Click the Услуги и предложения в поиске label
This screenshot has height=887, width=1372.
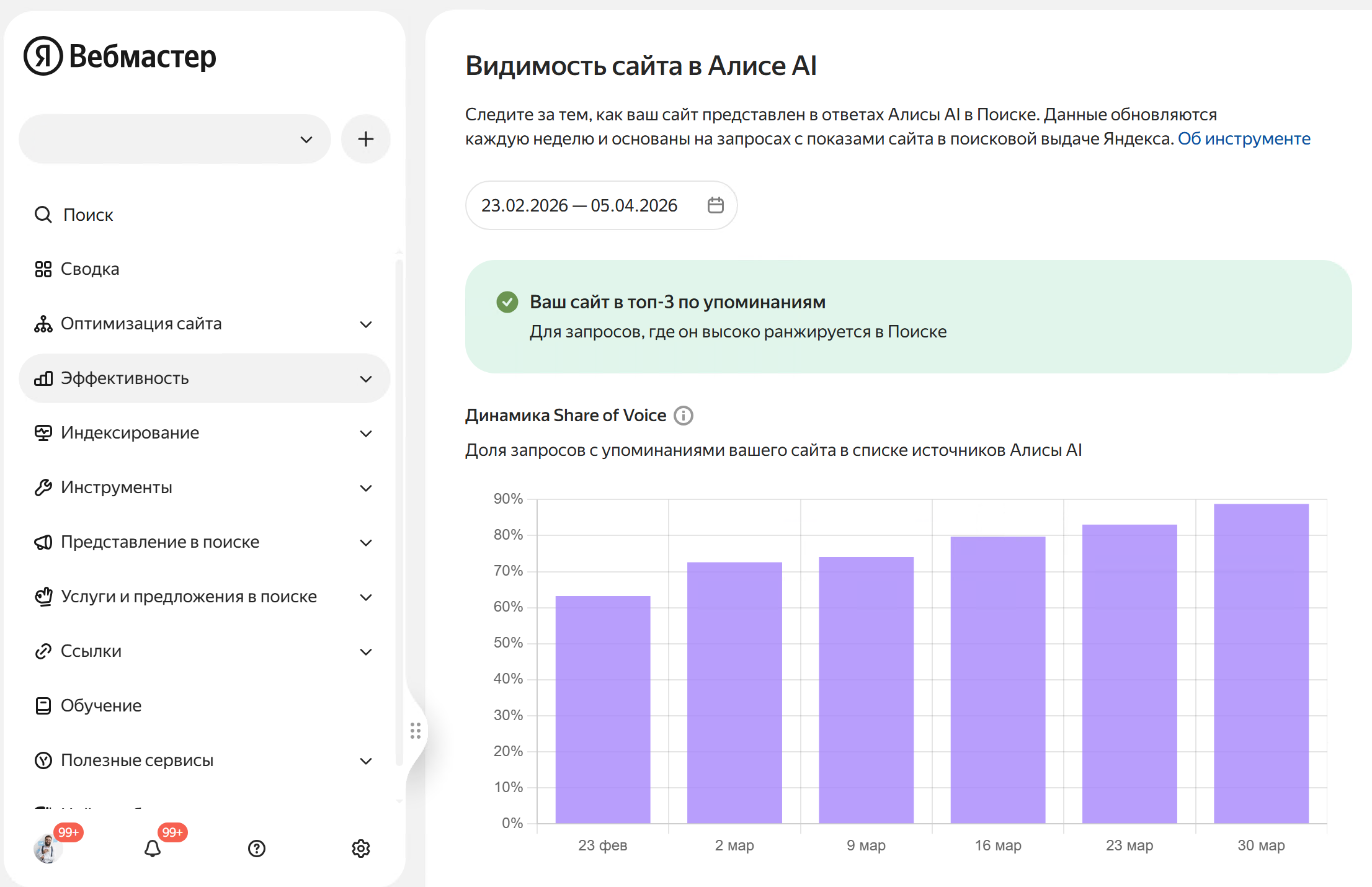coord(189,597)
